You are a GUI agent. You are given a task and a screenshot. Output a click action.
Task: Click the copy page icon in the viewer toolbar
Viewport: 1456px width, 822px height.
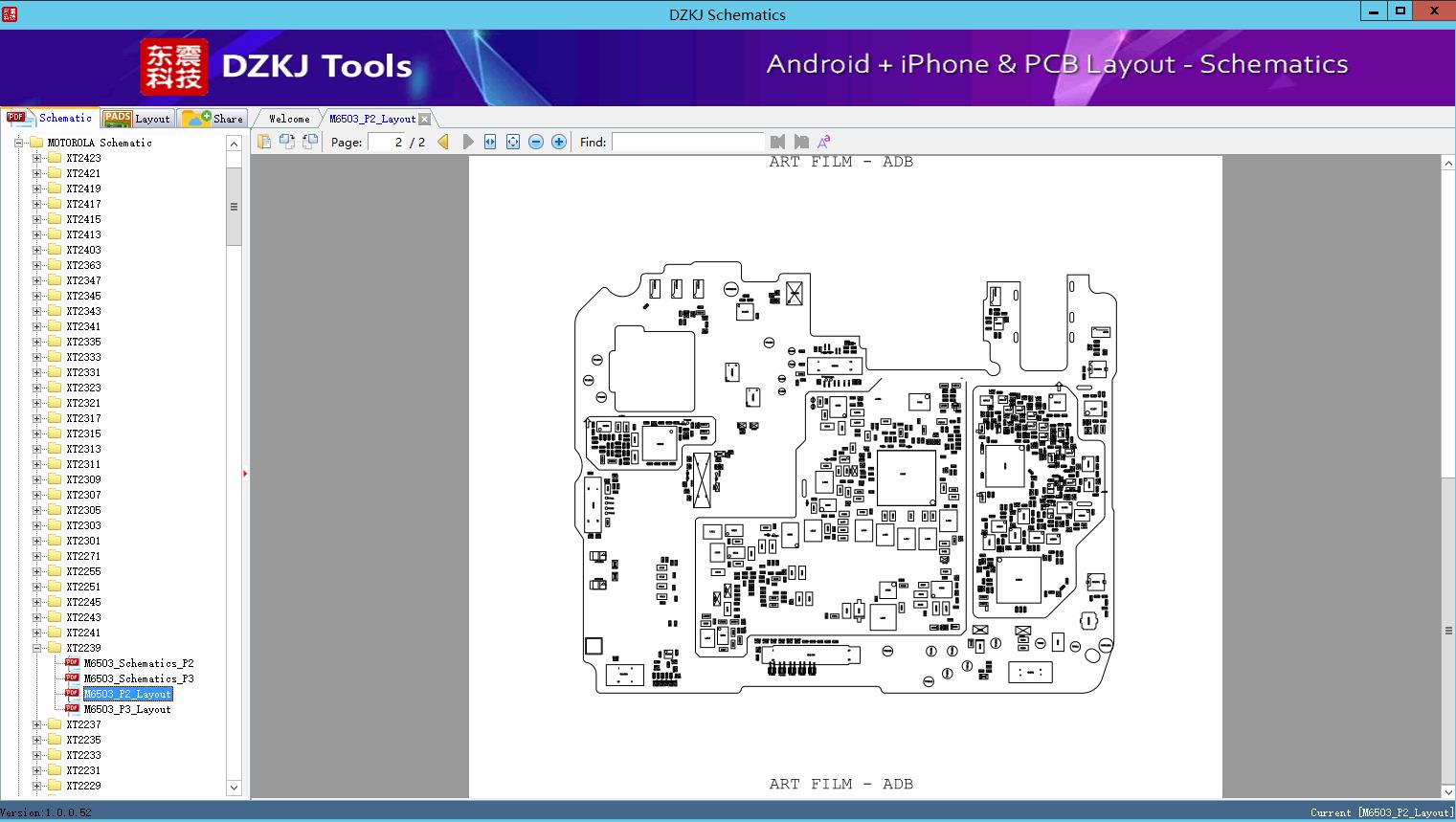[x=264, y=142]
